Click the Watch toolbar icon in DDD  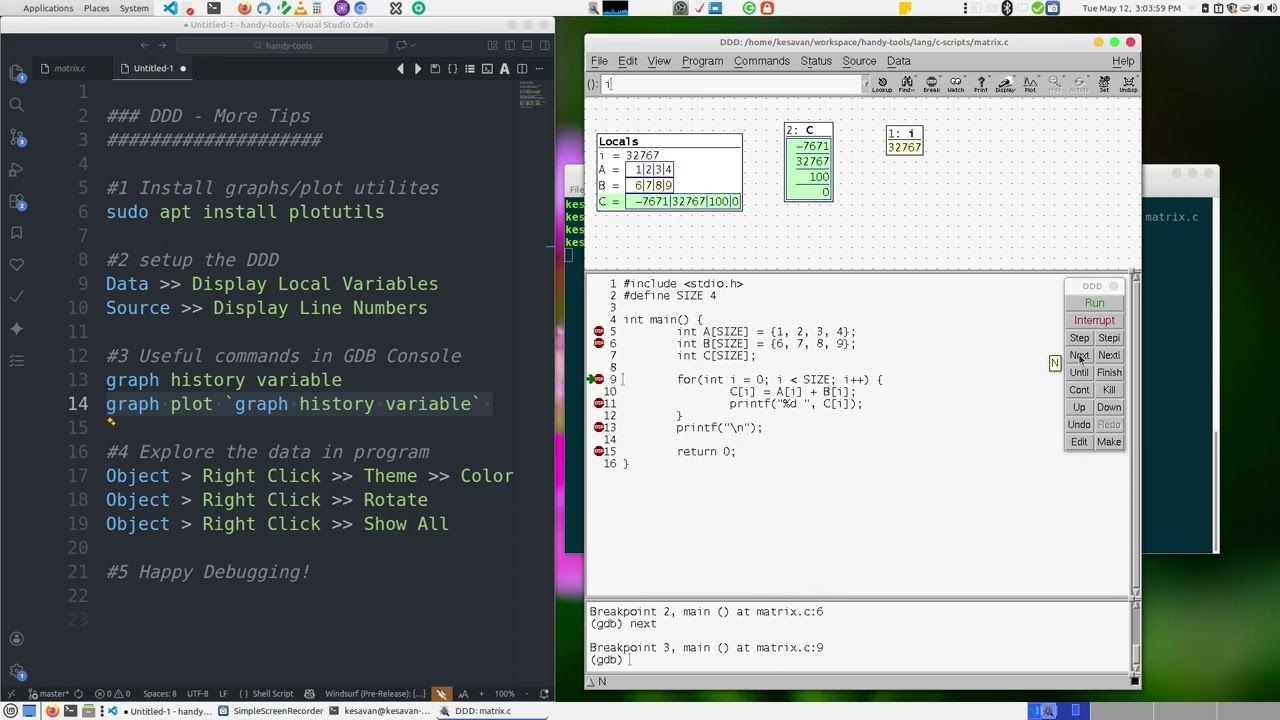pos(956,85)
